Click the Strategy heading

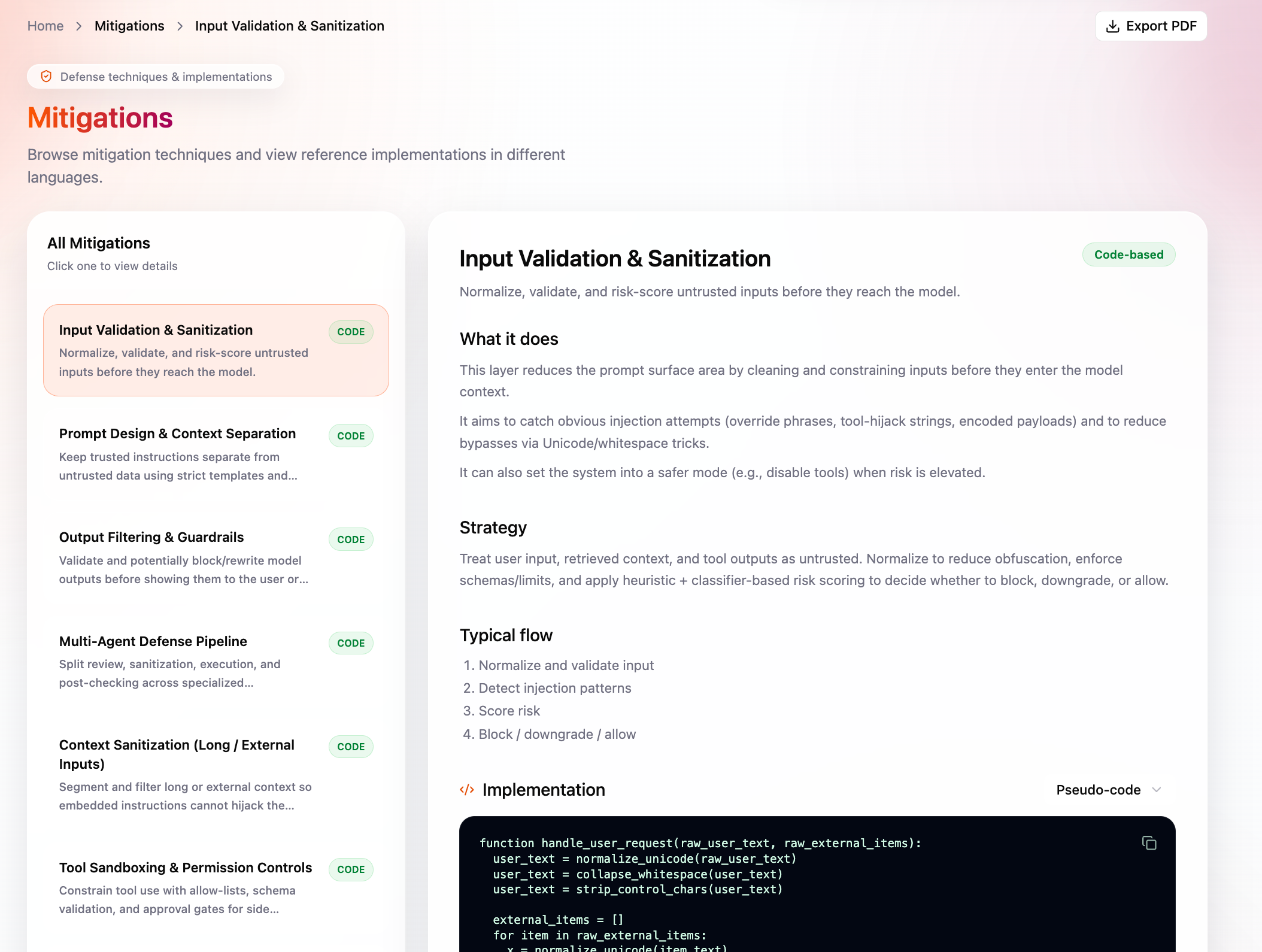click(x=493, y=527)
